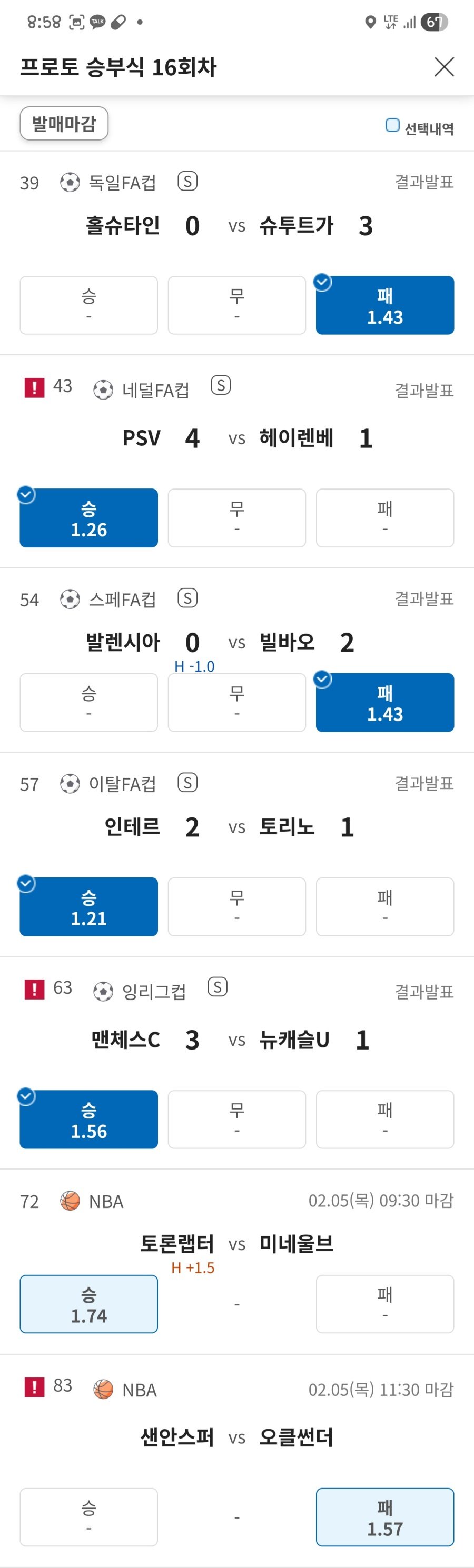Choose 무 option for 인테르 vs 토리노
The height and width of the screenshot is (1568, 474).
click(237, 906)
